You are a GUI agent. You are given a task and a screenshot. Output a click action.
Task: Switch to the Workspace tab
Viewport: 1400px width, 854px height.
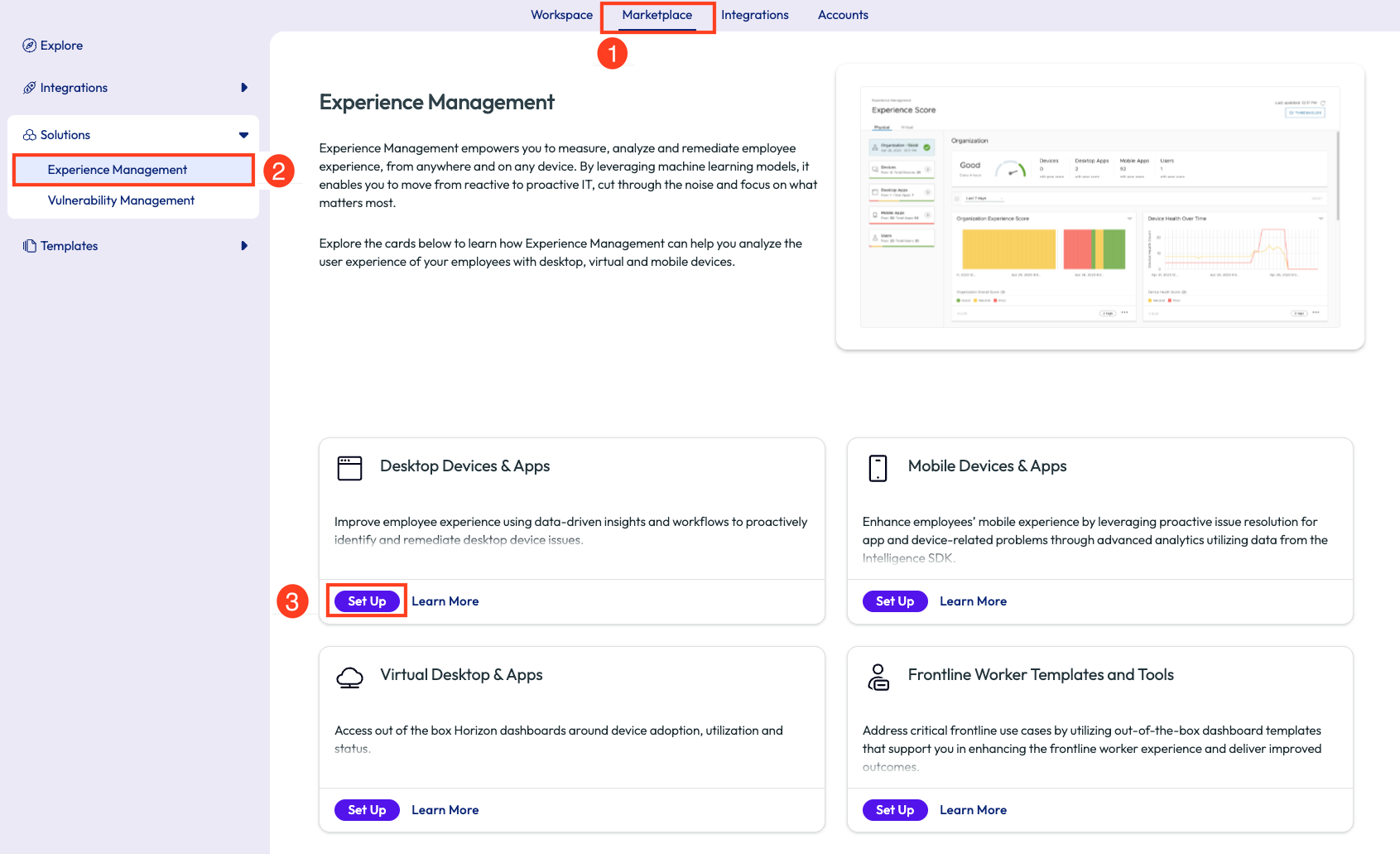click(561, 15)
